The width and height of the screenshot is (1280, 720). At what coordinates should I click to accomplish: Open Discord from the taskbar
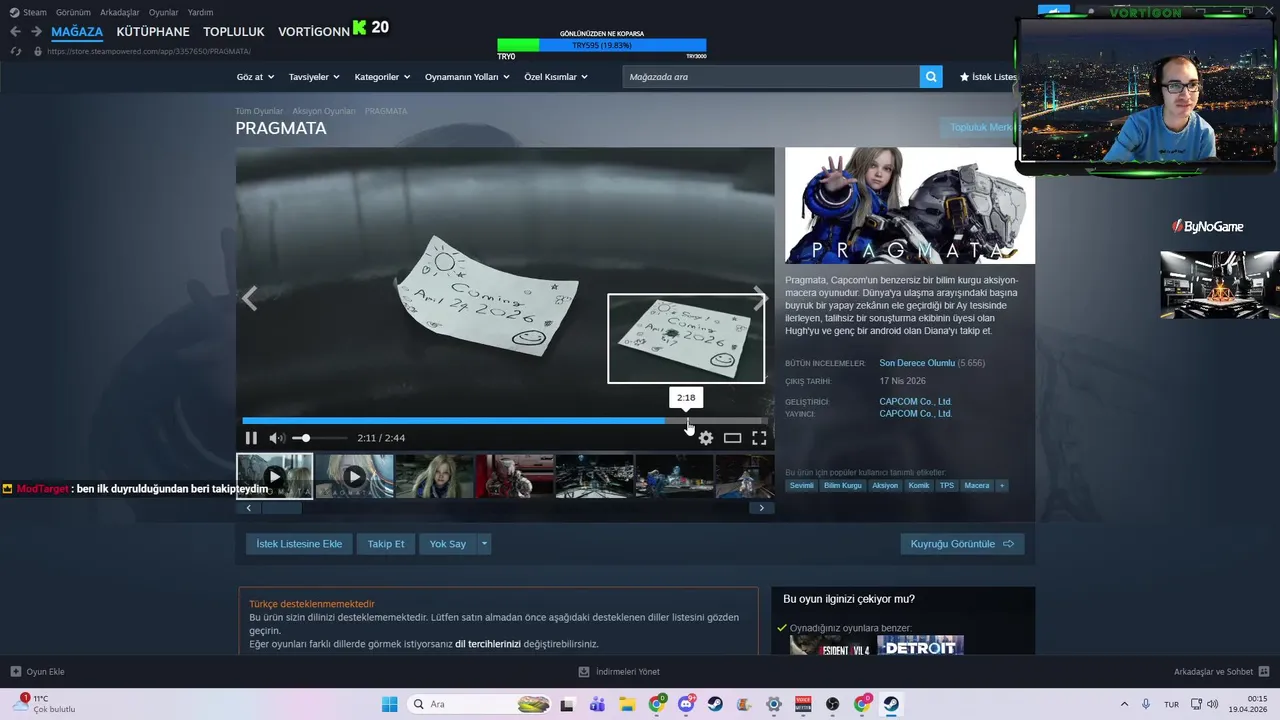686,704
